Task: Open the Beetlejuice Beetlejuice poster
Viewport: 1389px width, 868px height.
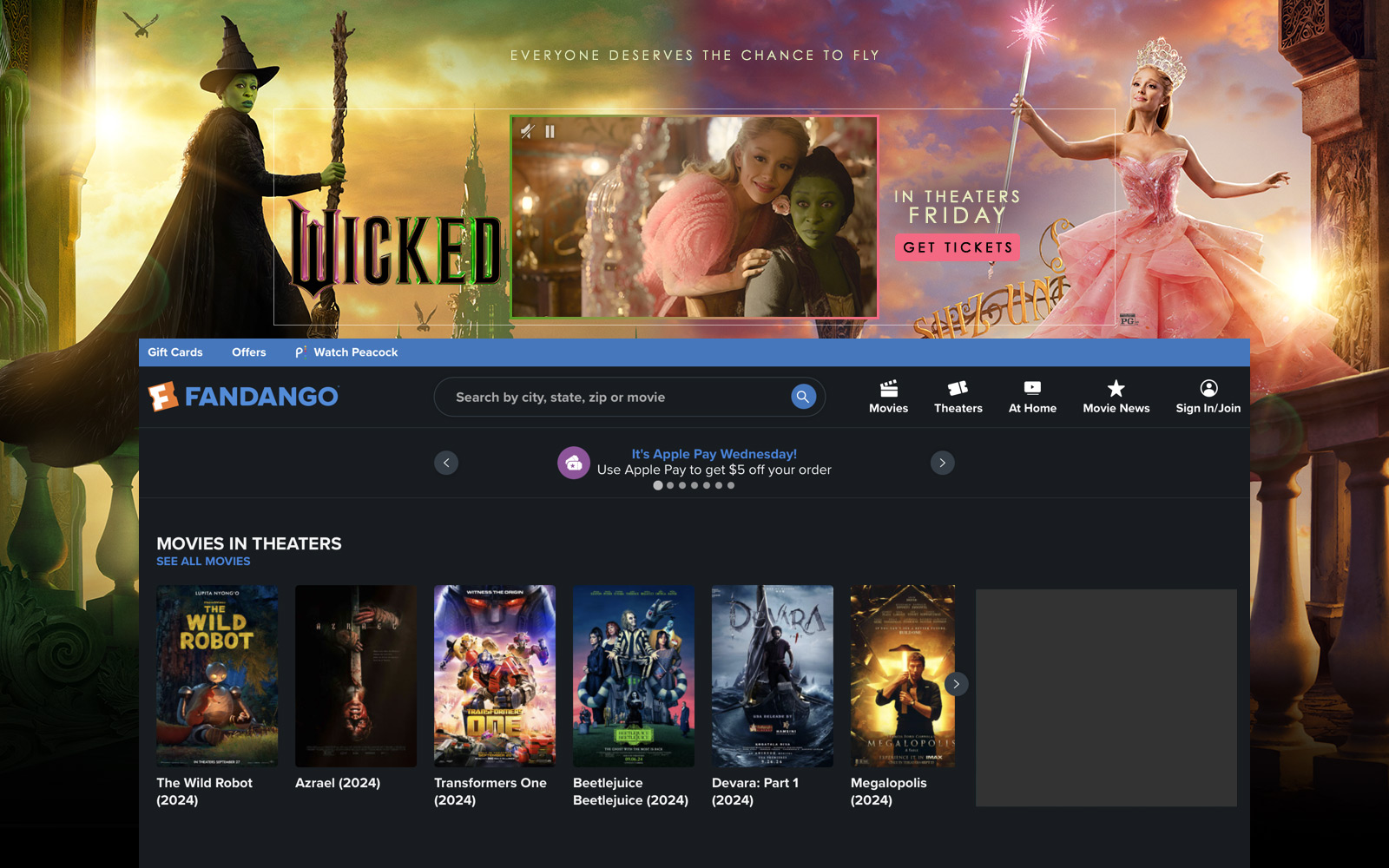Action: 634,676
